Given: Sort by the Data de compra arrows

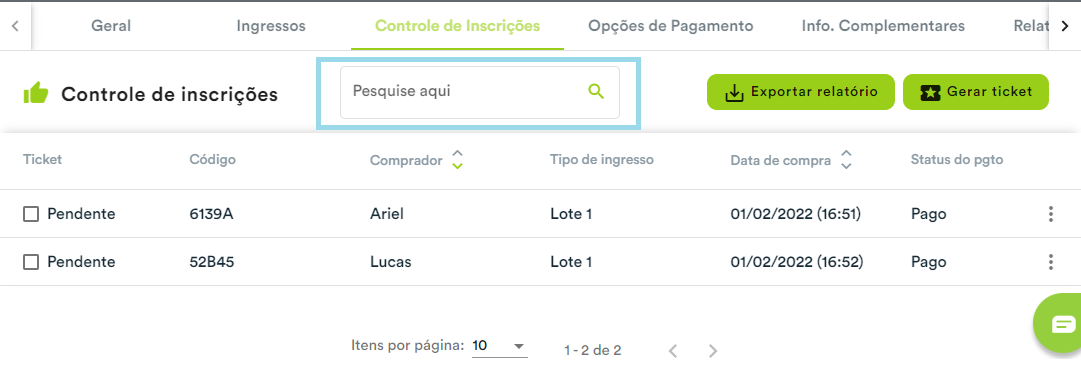Looking at the screenshot, I should [847, 160].
